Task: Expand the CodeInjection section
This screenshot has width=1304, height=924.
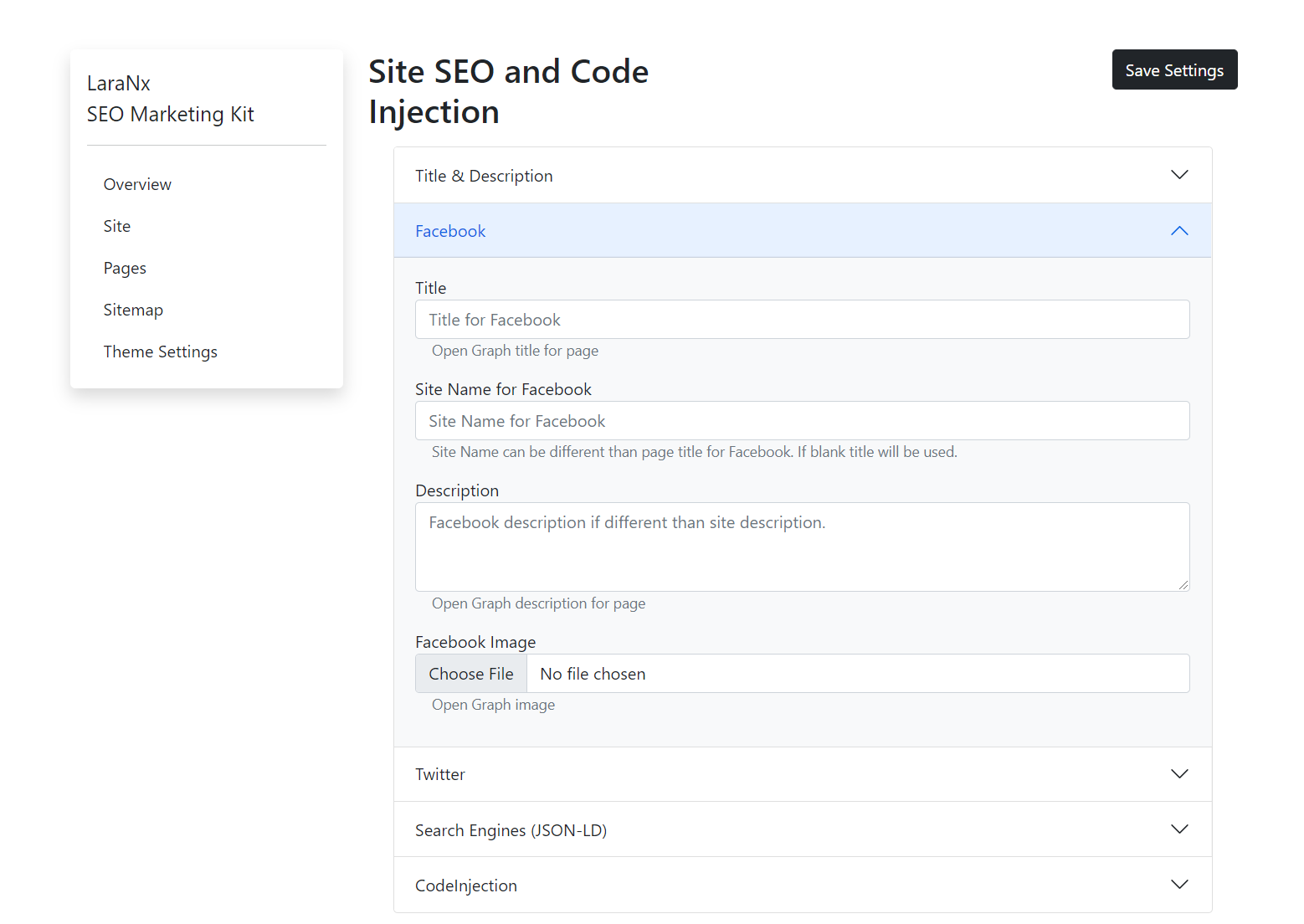Action: click(x=802, y=885)
